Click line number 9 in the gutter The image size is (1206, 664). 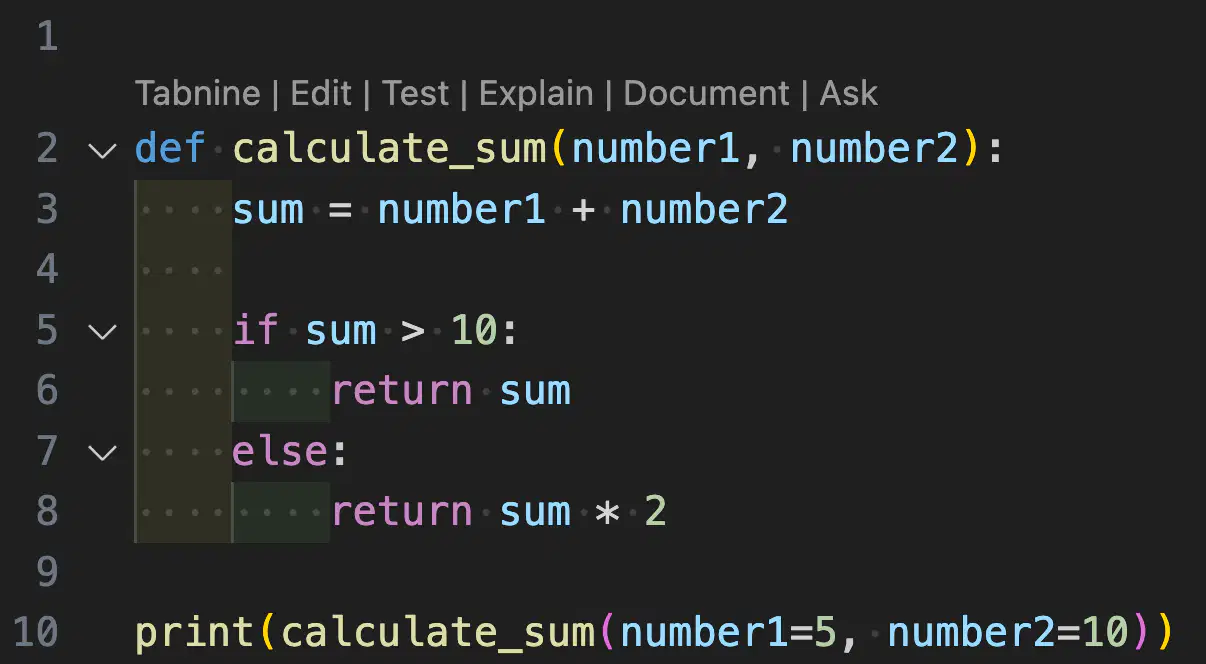[47, 572]
